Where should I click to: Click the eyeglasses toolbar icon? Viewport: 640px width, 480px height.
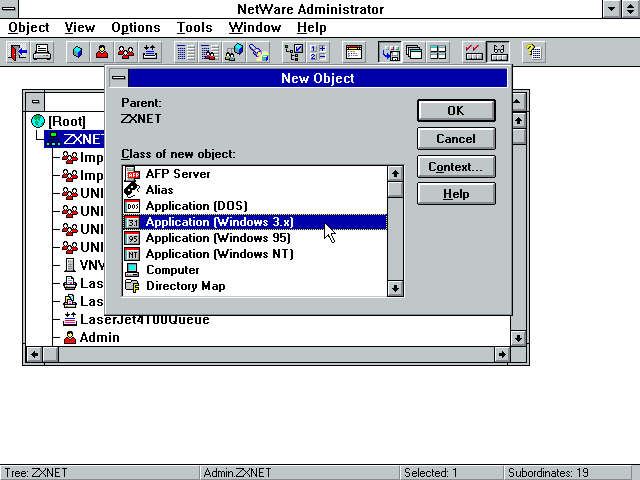498,52
